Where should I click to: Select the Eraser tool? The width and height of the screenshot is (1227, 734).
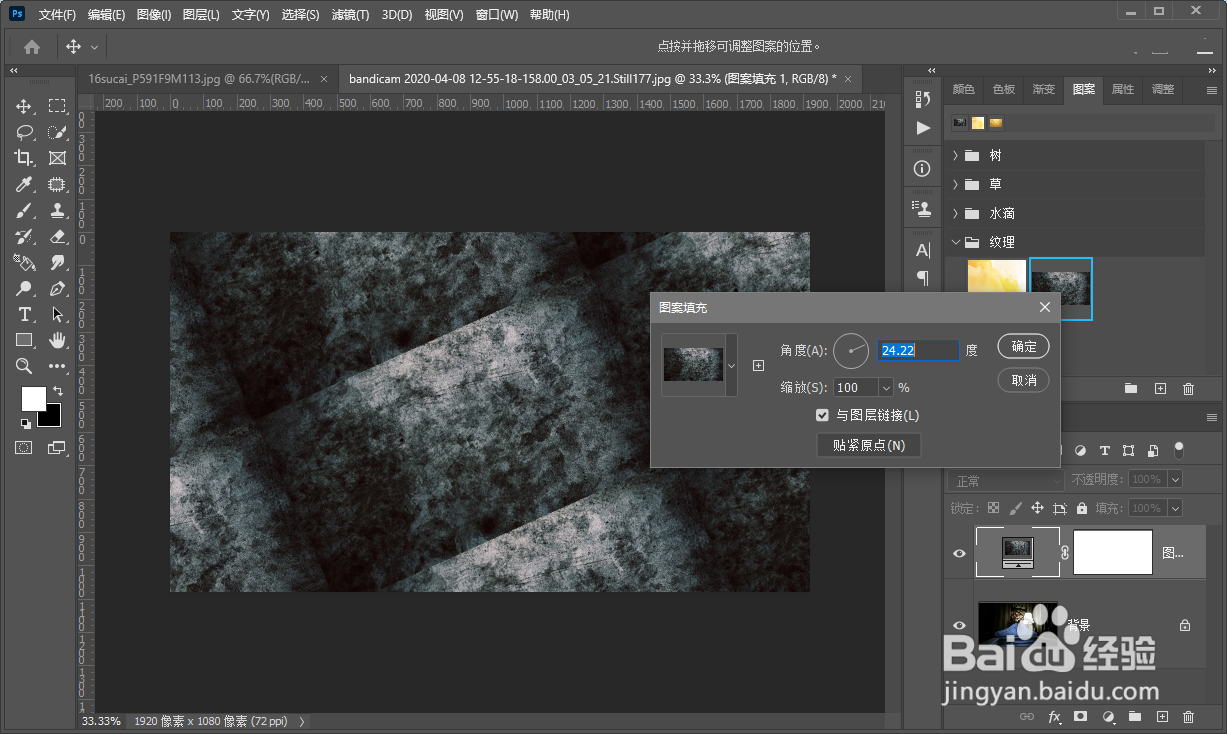tap(58, 236)
